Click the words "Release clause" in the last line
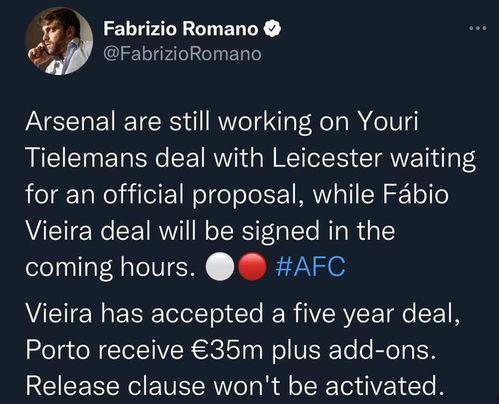 (x=115, y=386)
